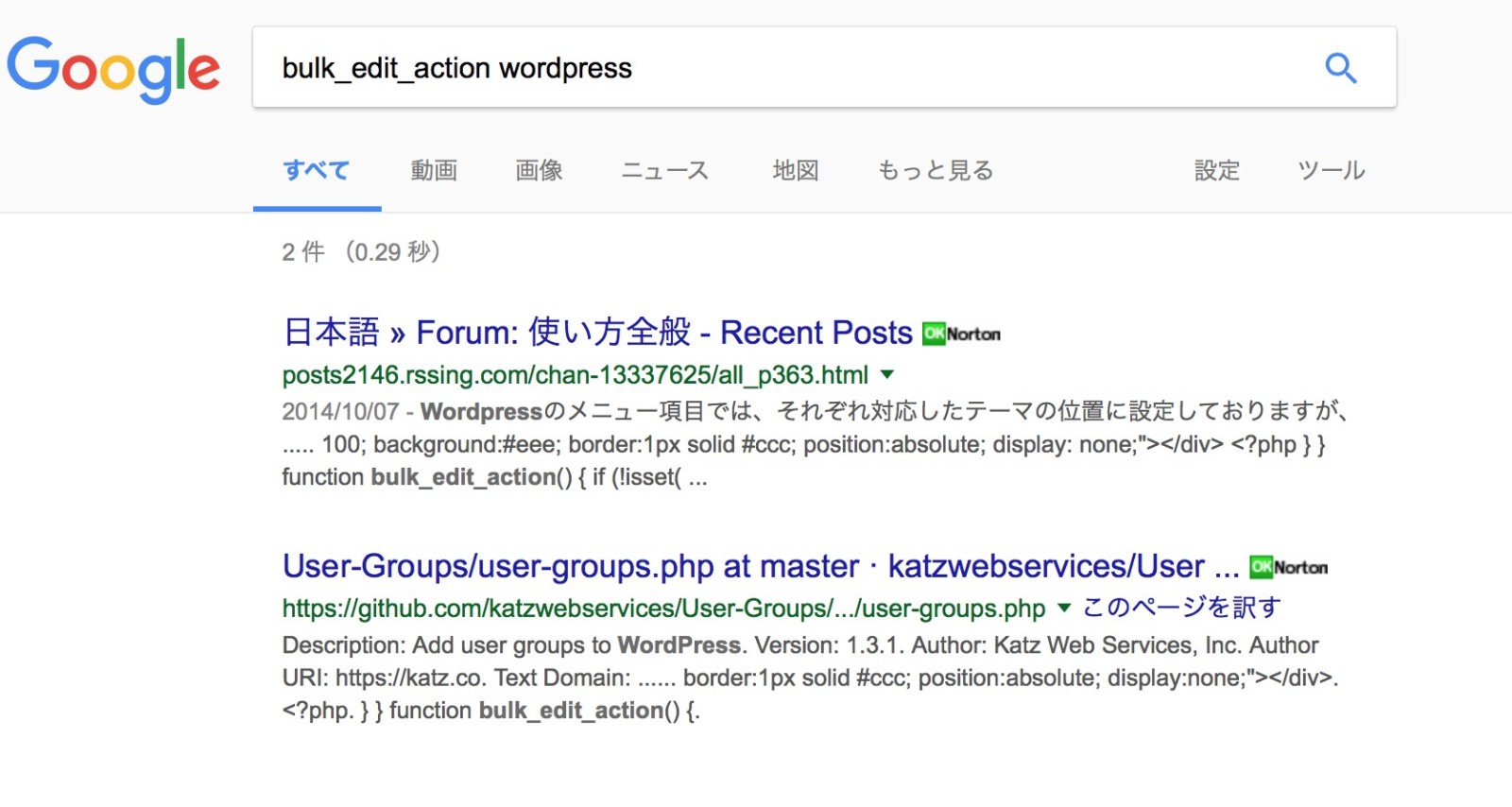Switch to the 画像 tab

(x=539, y=171)
